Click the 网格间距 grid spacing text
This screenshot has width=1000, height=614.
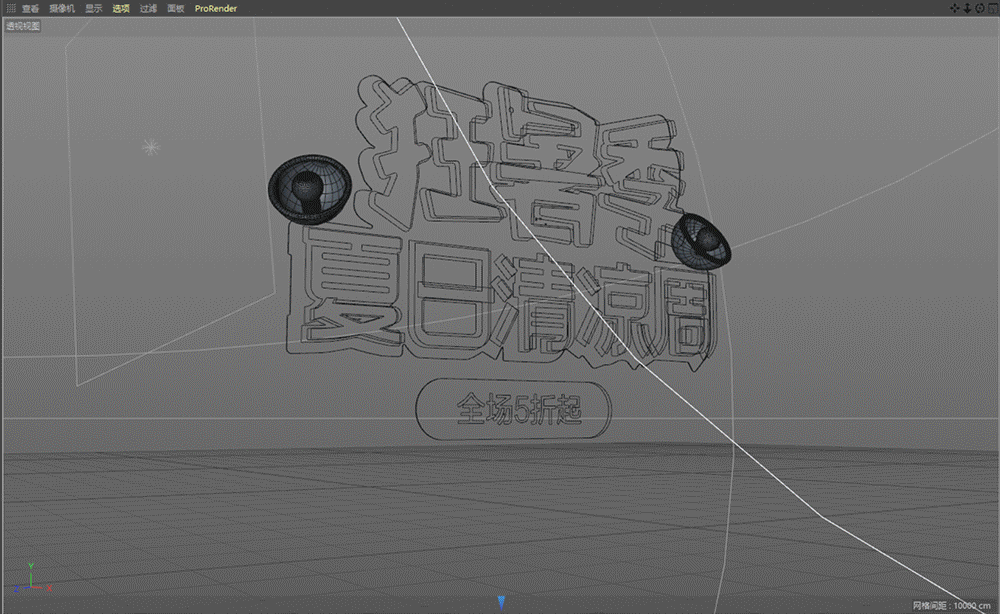pyautogui.click(x=951, y=605)
